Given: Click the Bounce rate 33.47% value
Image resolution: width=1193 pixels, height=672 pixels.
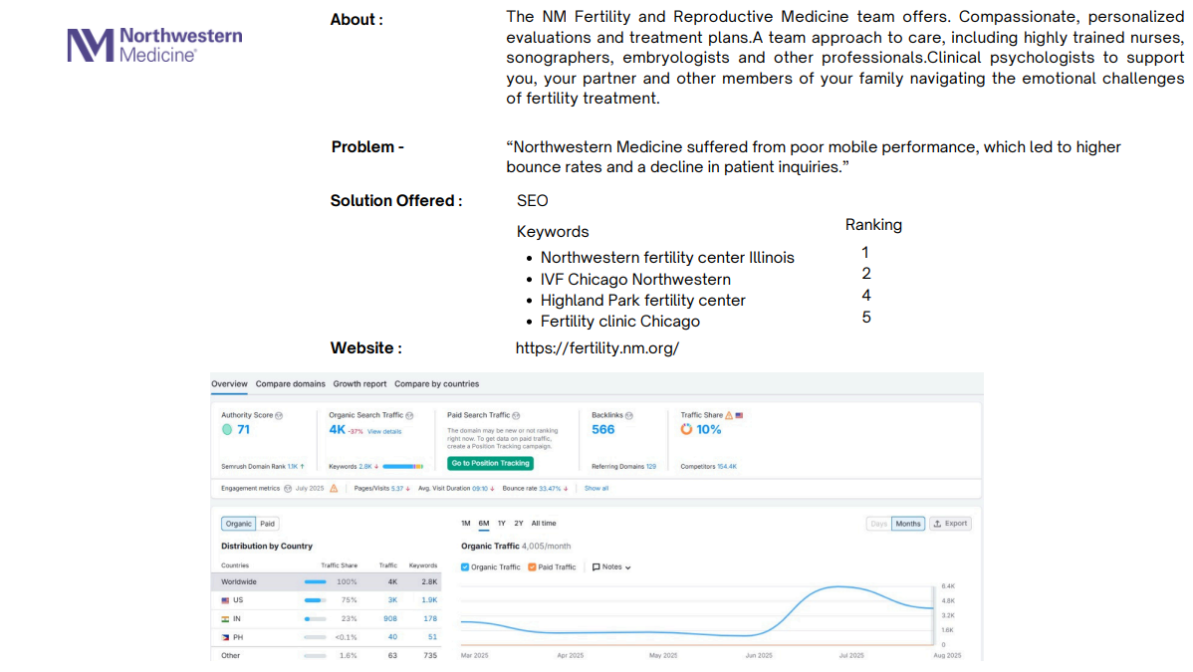Looking at the screenshot, I should (x=550, y=489).
